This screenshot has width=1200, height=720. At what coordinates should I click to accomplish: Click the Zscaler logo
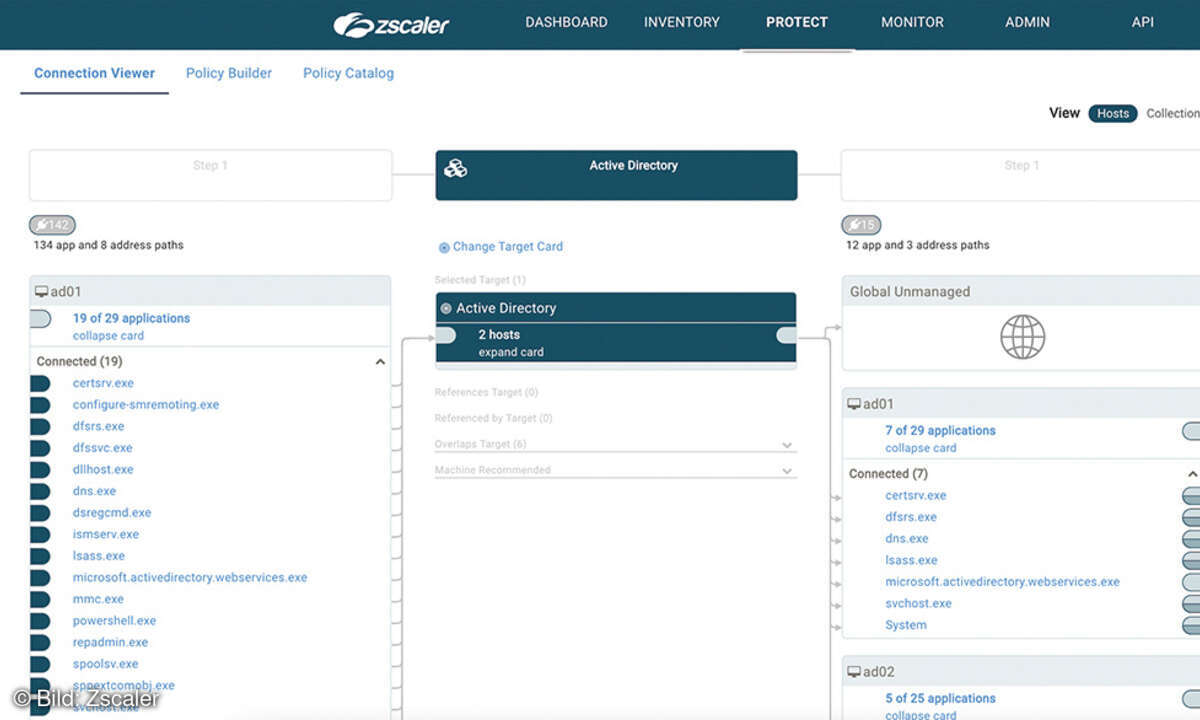(391, 24)
